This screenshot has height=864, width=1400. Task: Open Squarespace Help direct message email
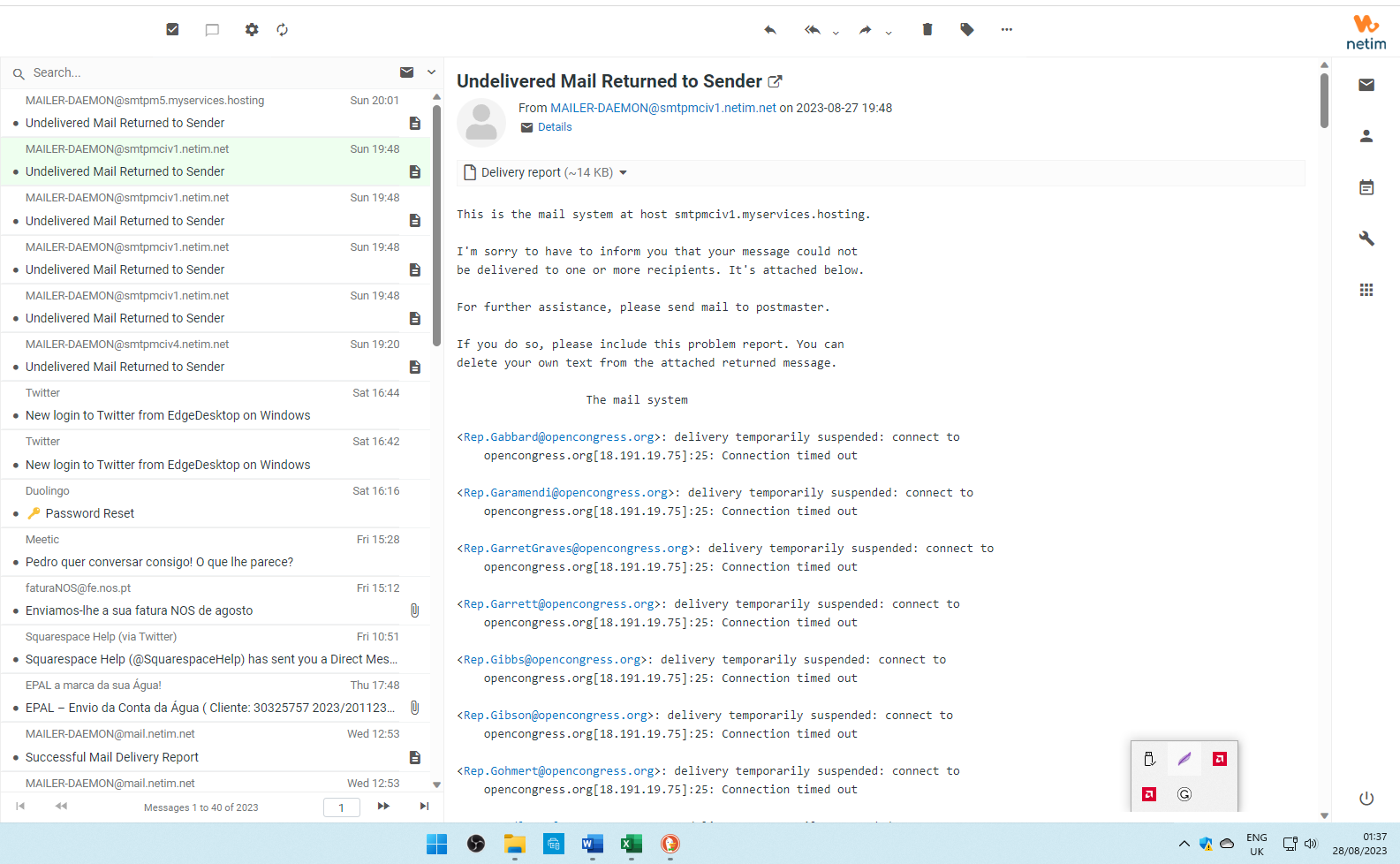click(x=216, y=648)
